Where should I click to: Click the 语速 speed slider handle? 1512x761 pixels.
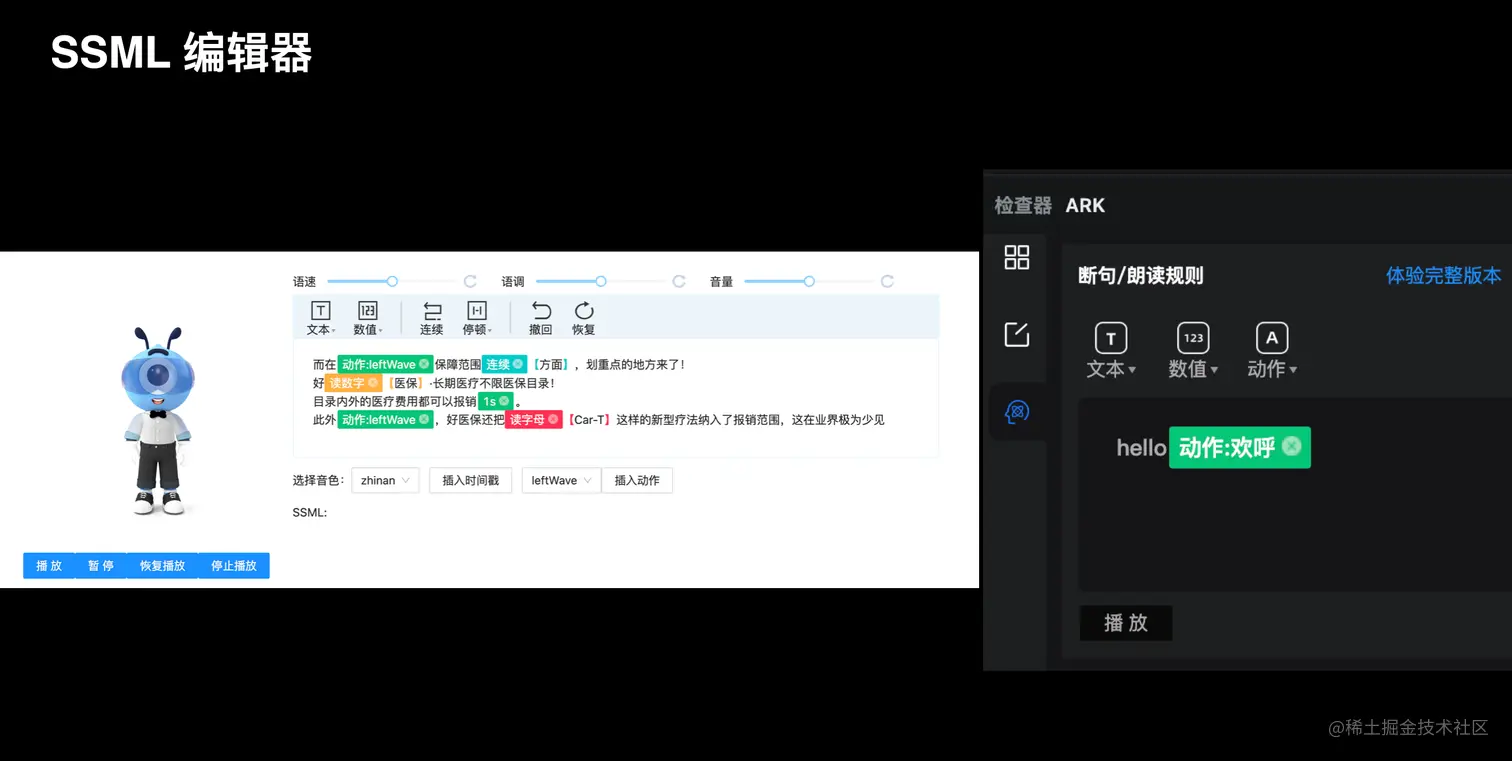[392, 282]
